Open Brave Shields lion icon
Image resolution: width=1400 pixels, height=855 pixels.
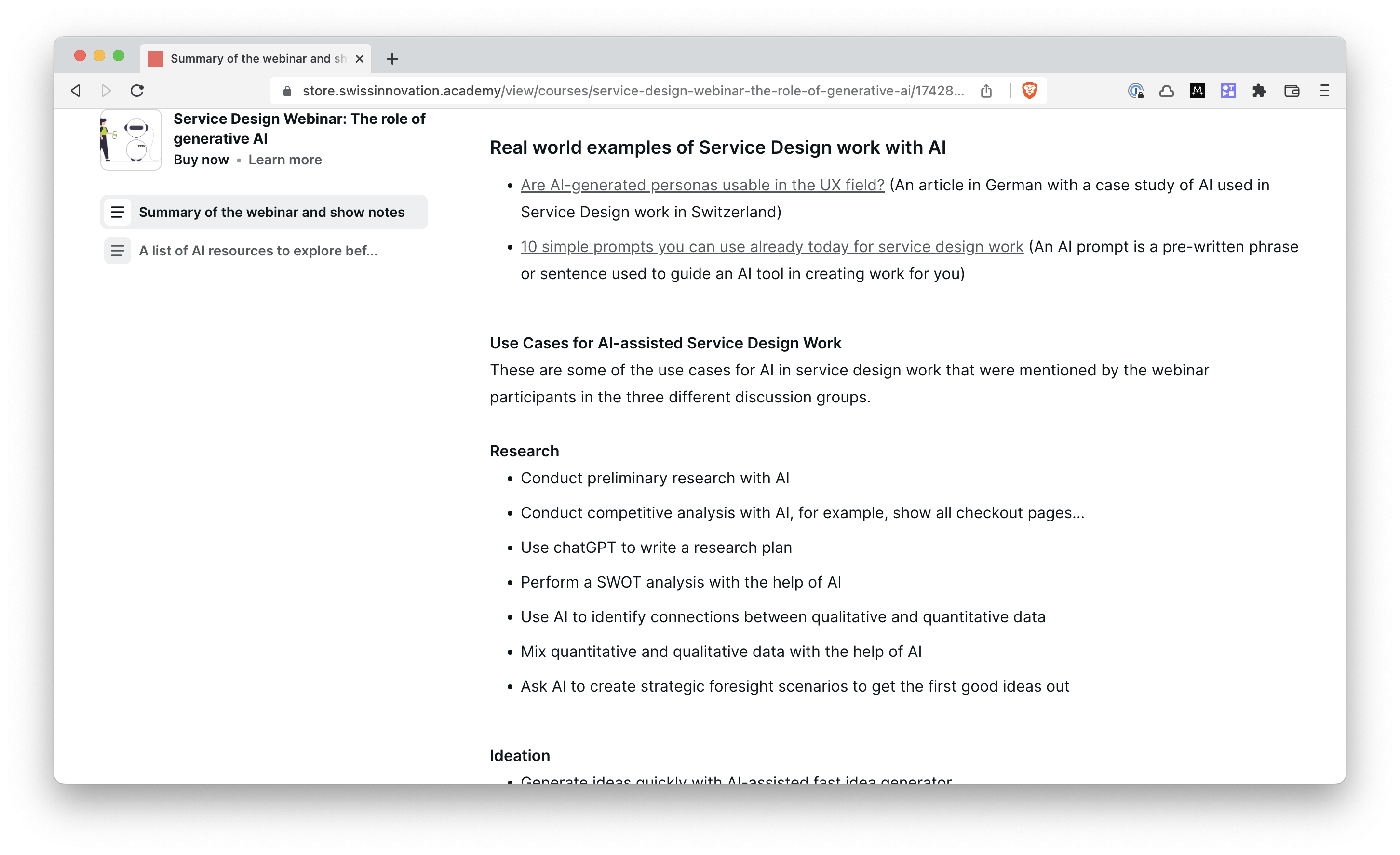click(x=1029, y=91)
